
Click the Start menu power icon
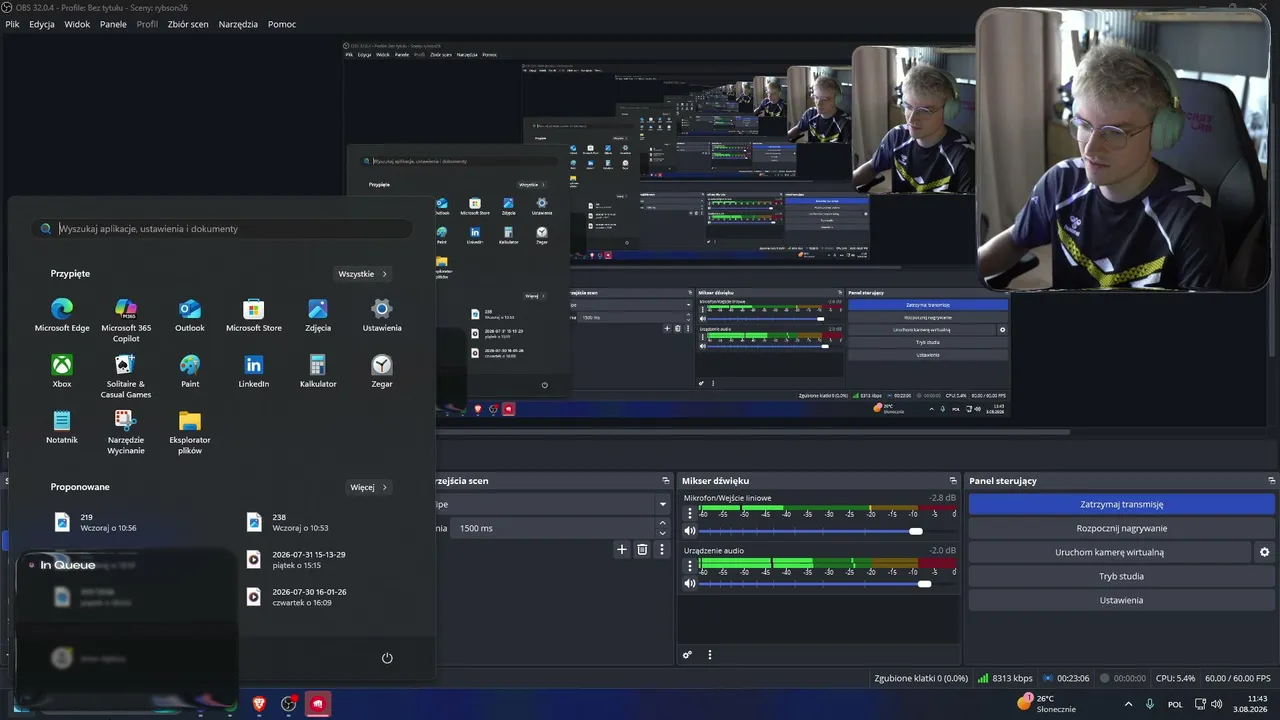[387, 658]
